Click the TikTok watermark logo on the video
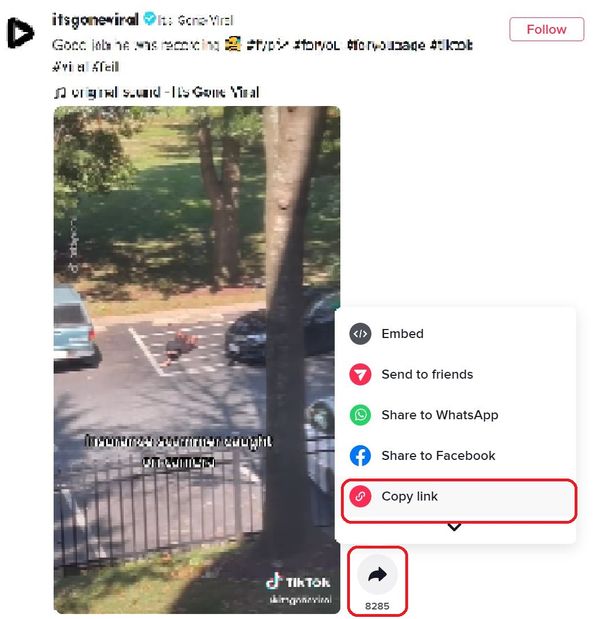This screenshot has width=600, height=619. 298,582
